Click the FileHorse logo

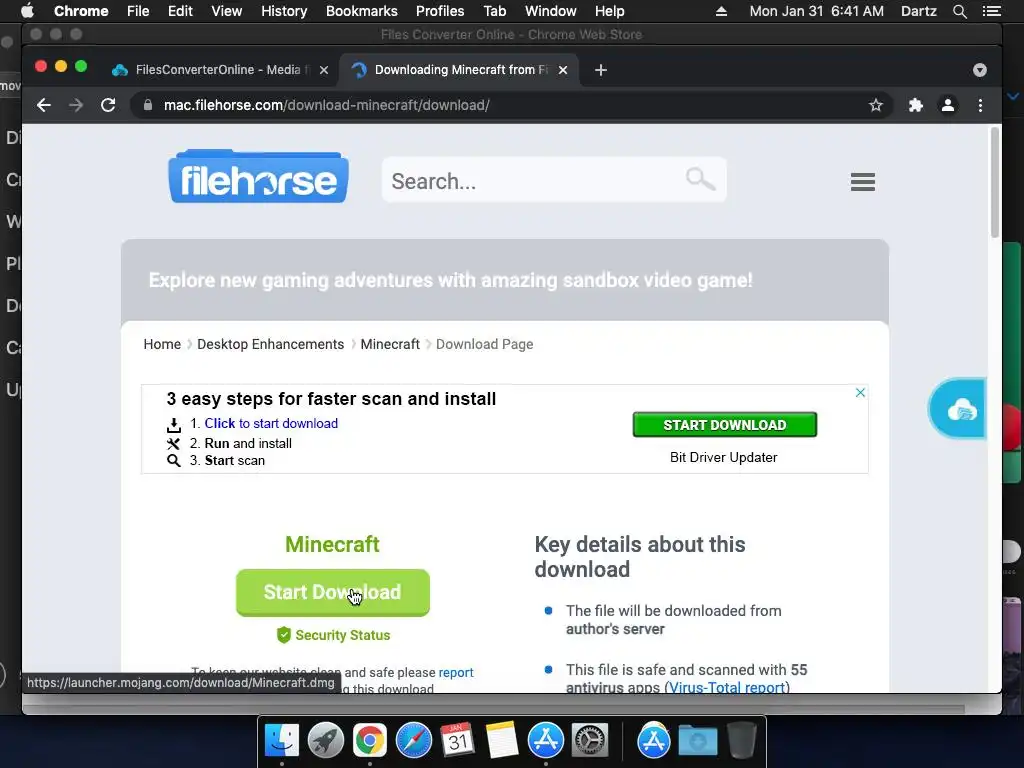pos(259,176)
